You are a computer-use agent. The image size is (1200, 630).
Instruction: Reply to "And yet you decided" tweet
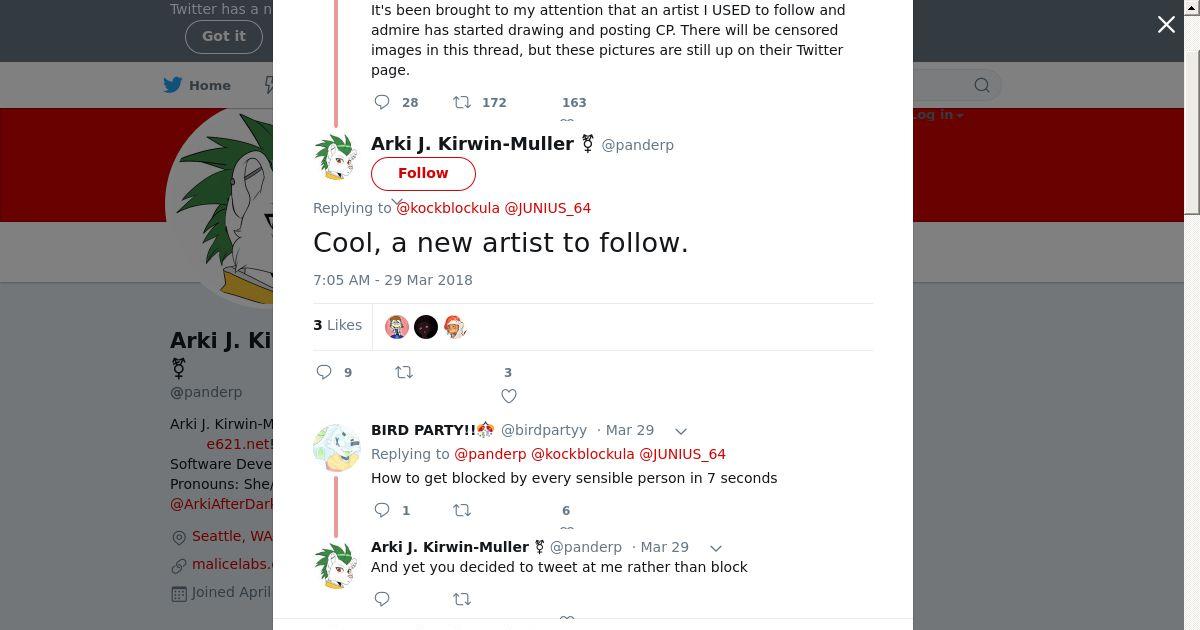(382, 599)
